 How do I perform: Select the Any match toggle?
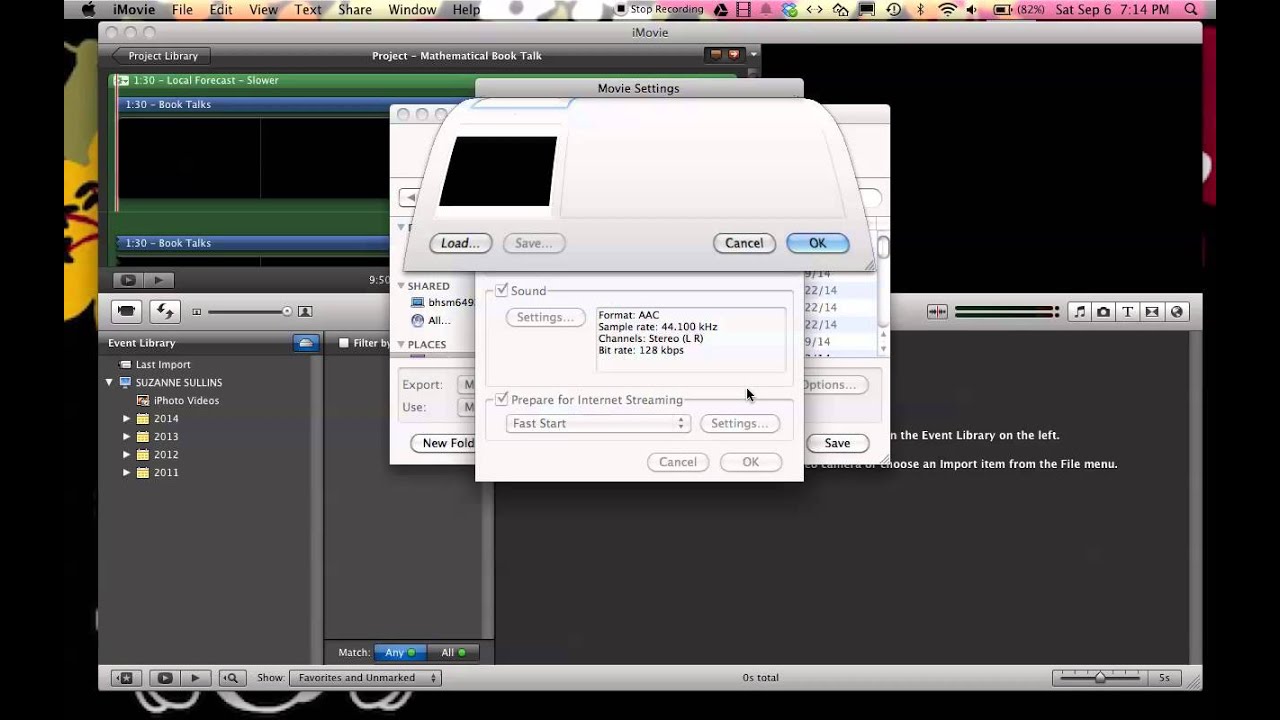point(400,652)
